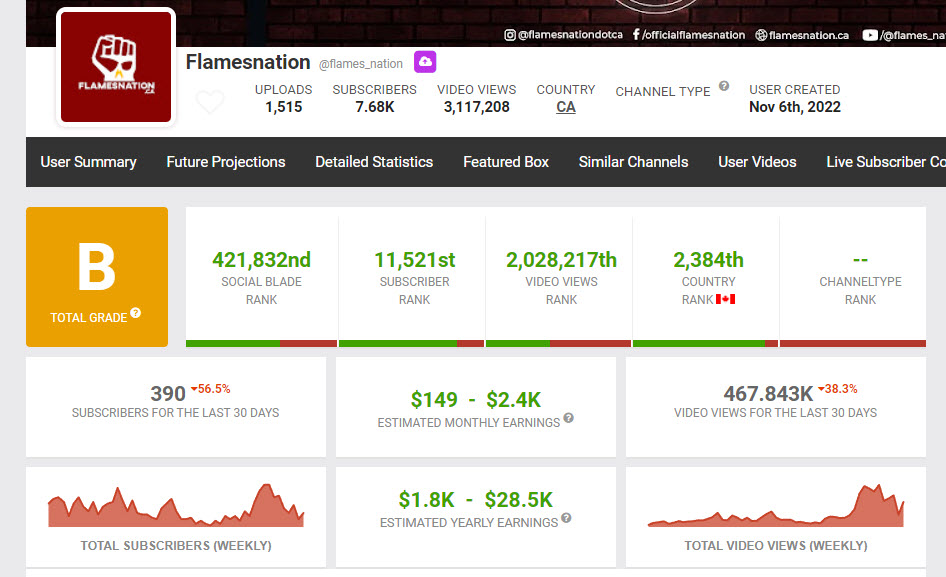Click the Canadian flag next to Country Rank
The width and height of the screenshot is (946, 577).
[726, 299]
